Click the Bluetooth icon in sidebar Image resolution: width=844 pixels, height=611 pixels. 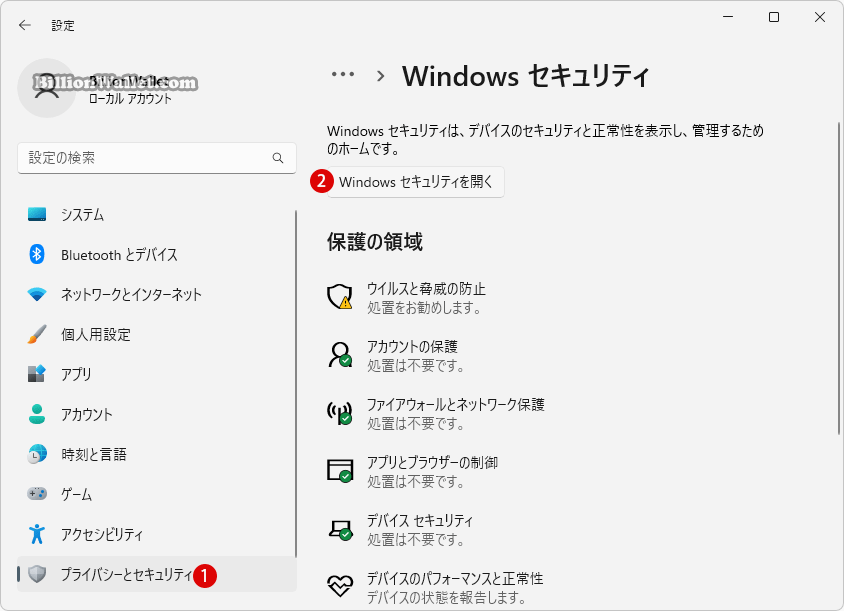(x=37, y=254)
